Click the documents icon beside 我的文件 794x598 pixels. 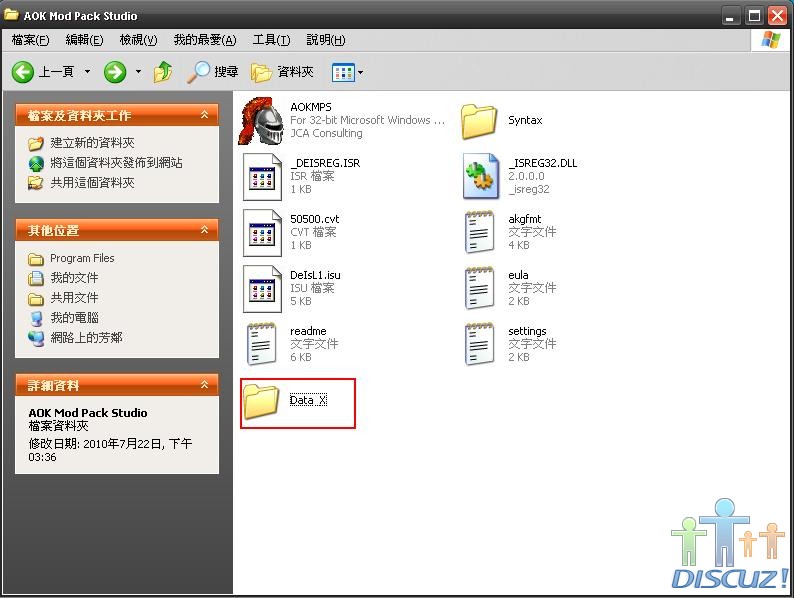coord(35,278)
